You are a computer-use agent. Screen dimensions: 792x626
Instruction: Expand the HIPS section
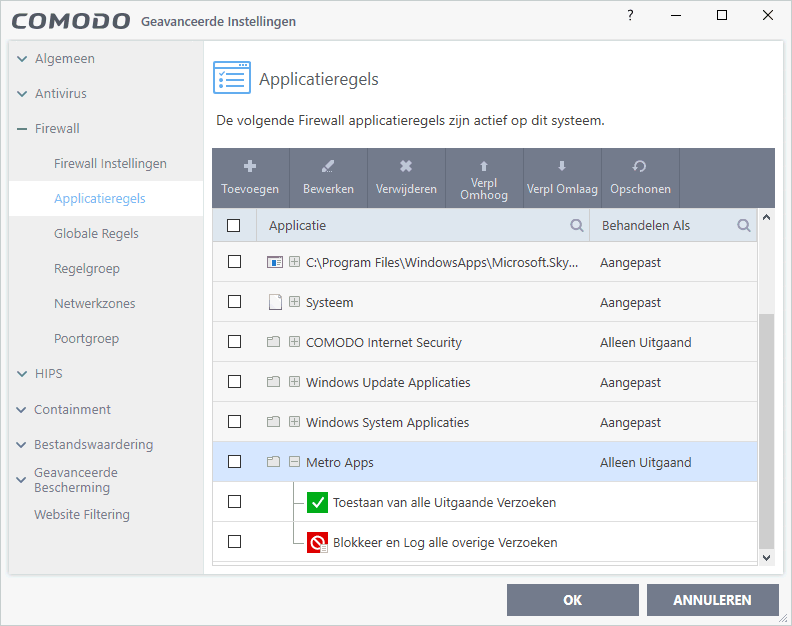tap(22, 374)
